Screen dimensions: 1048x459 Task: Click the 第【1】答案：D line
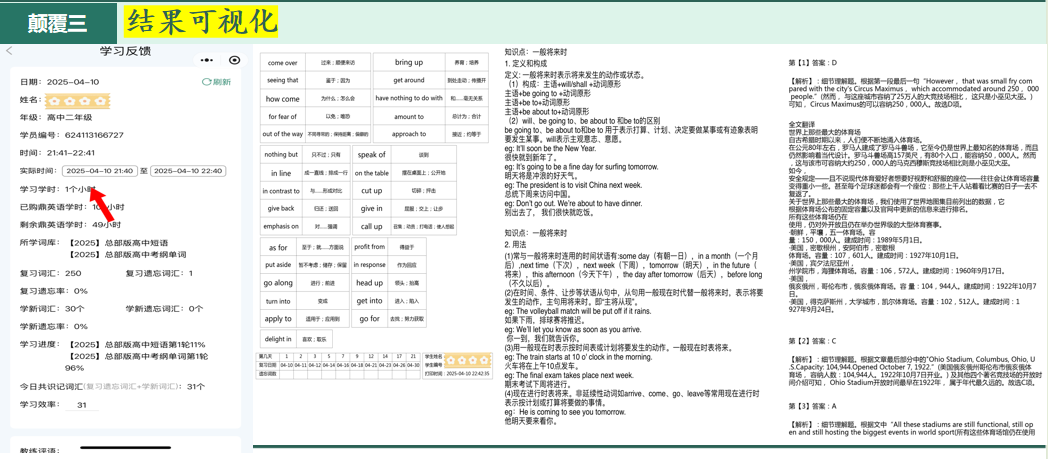click(813, 63)
